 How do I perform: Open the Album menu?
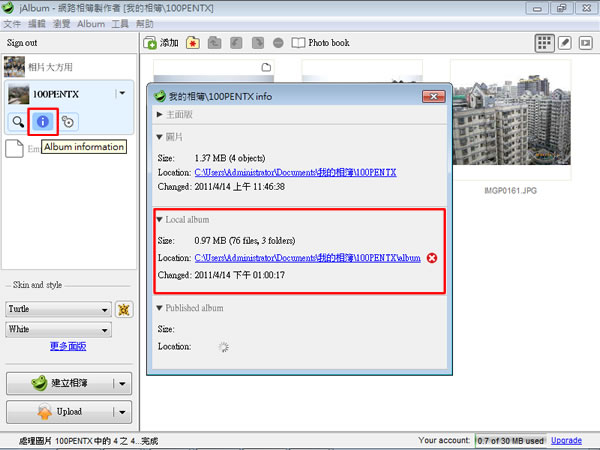tap(91, 24)
